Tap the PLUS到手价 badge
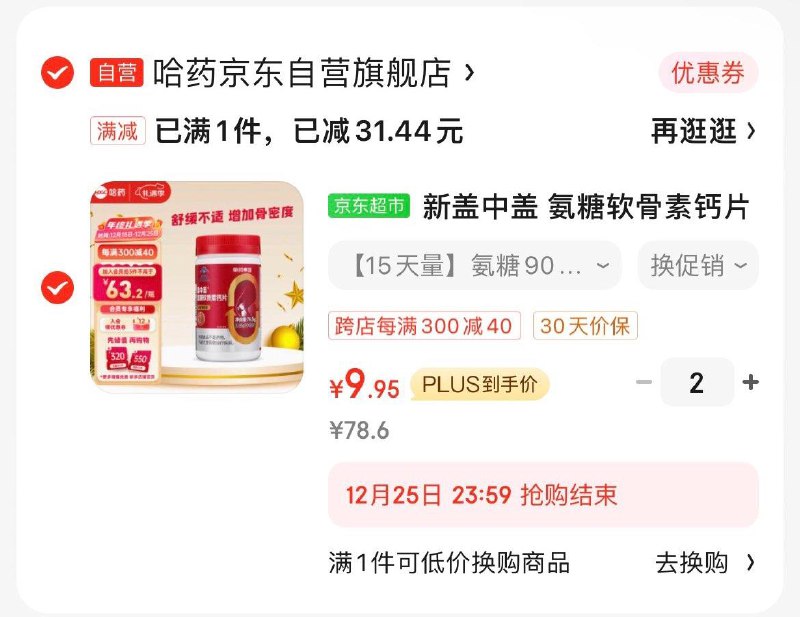 [x=480, y=384]
